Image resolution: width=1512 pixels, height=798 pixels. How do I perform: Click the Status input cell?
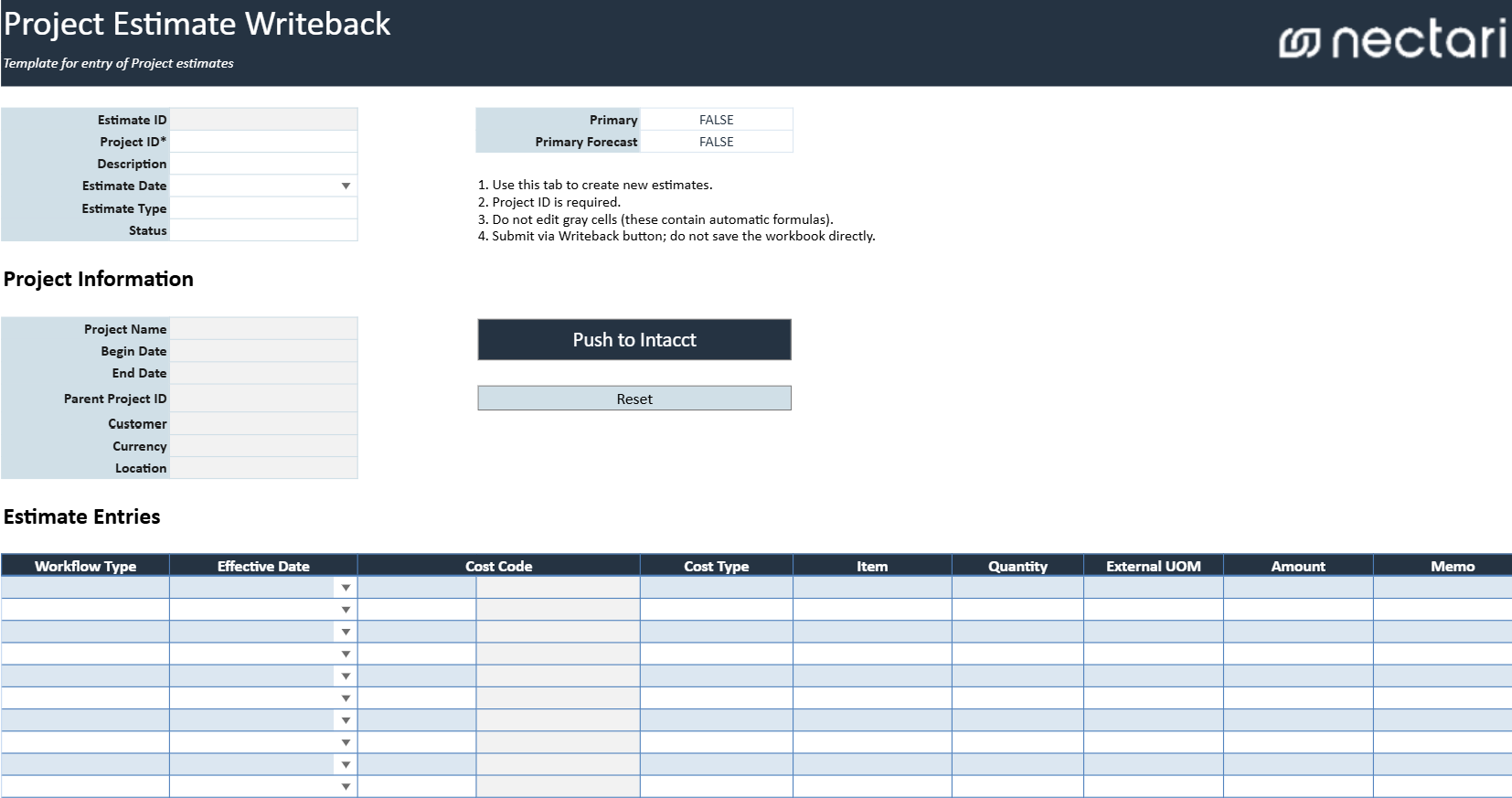pyautogui.click(x=263, y=230)
